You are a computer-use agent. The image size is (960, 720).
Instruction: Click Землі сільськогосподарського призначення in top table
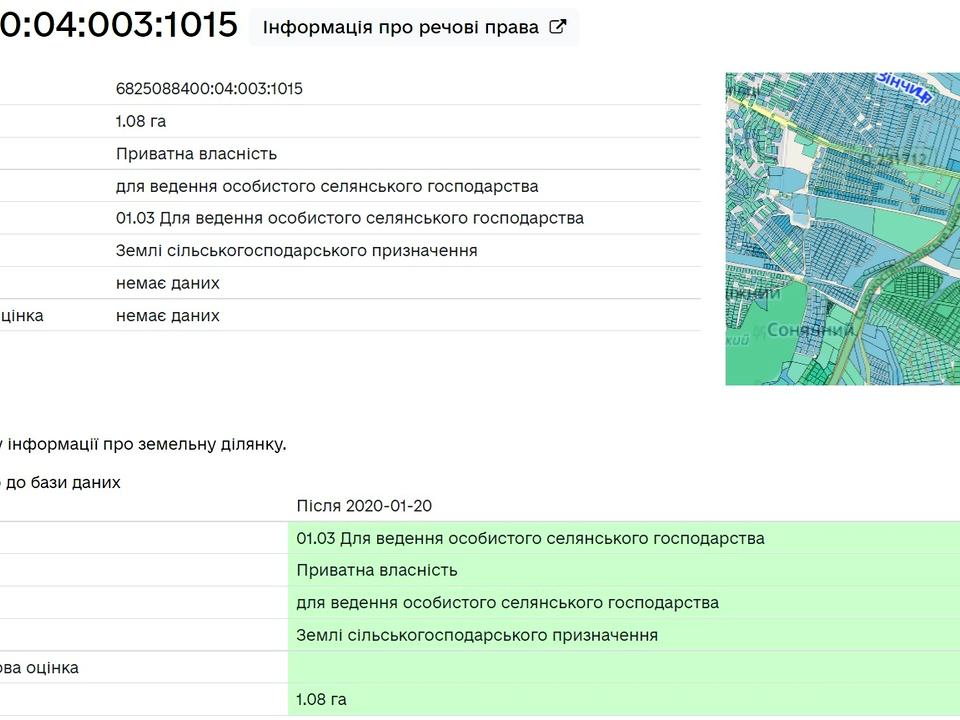pos(296,251)
